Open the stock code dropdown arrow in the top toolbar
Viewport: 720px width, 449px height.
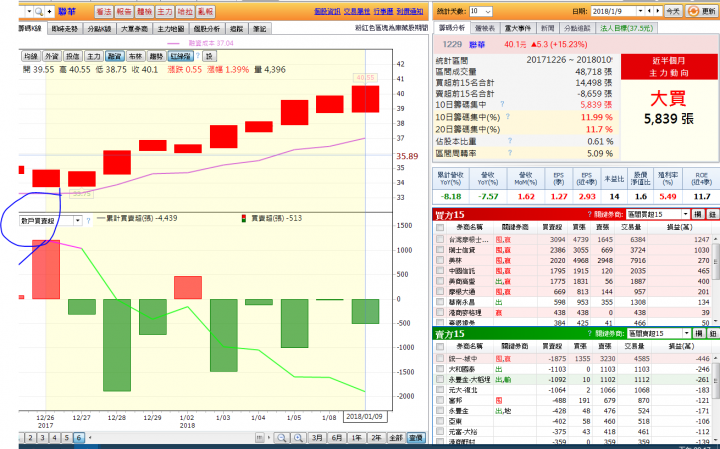pos(29,11)
